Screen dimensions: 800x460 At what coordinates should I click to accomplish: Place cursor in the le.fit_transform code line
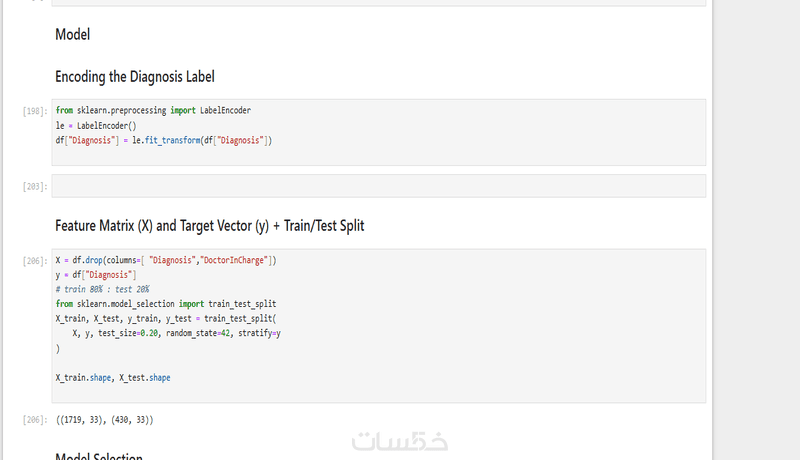pos(164,140)
